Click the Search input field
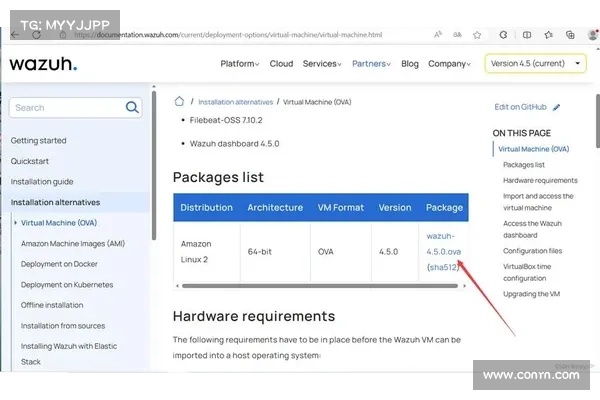600x400 pixels. [75, 108]
